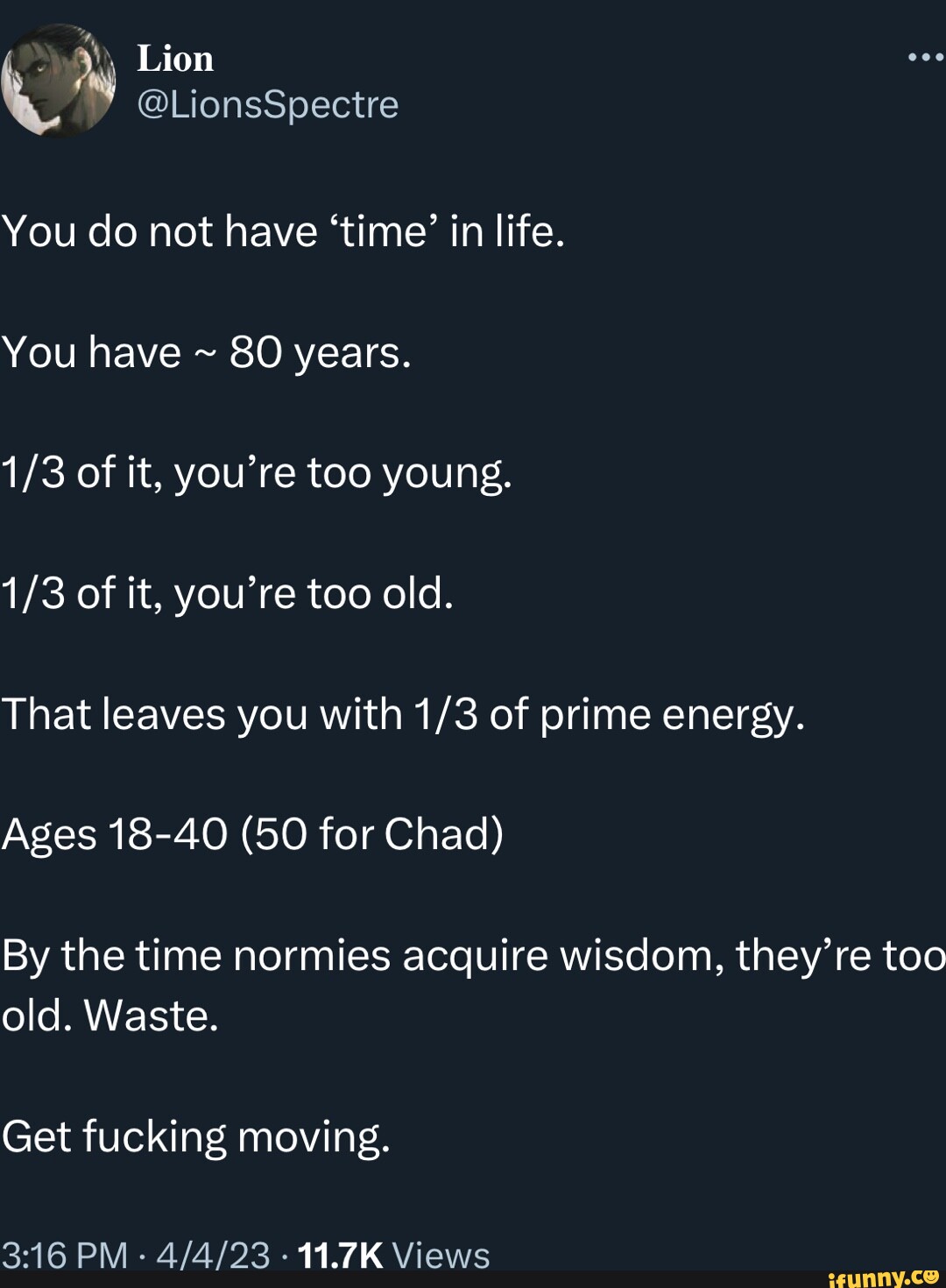The width and height of the screenshot is (946, 1288).
Task: Open the 11.7K Views analytics
Action: click(x=394, y=1255)
